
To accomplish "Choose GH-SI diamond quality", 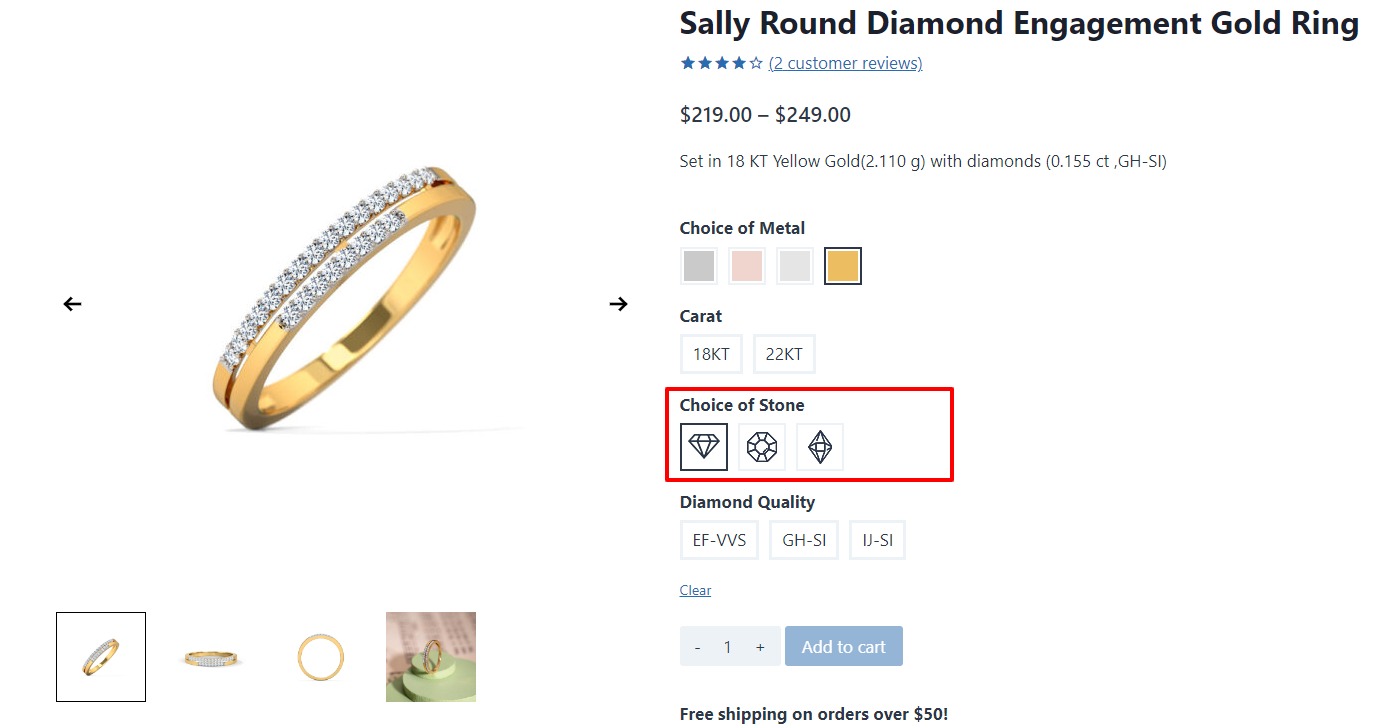I will (804, 540).
